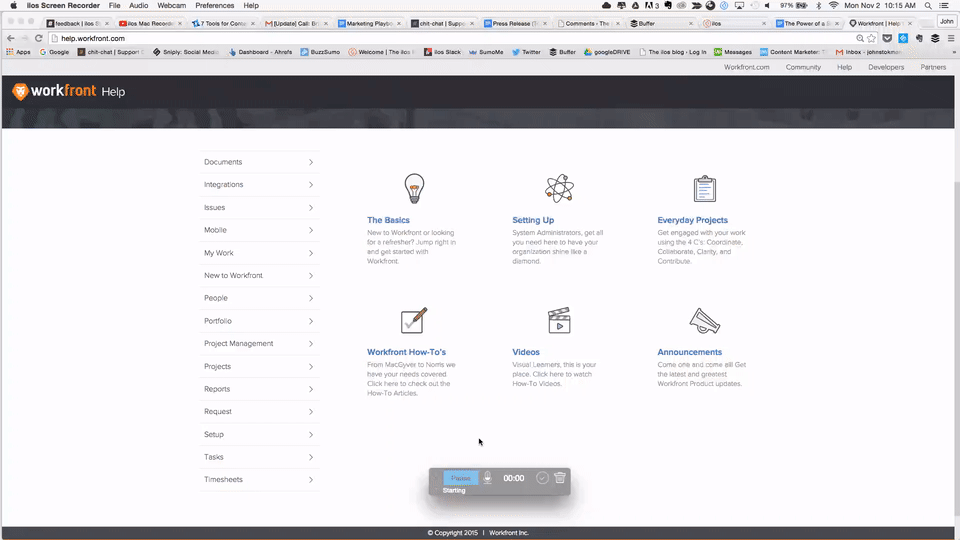Open the Request category row

[x=258, y=411]
